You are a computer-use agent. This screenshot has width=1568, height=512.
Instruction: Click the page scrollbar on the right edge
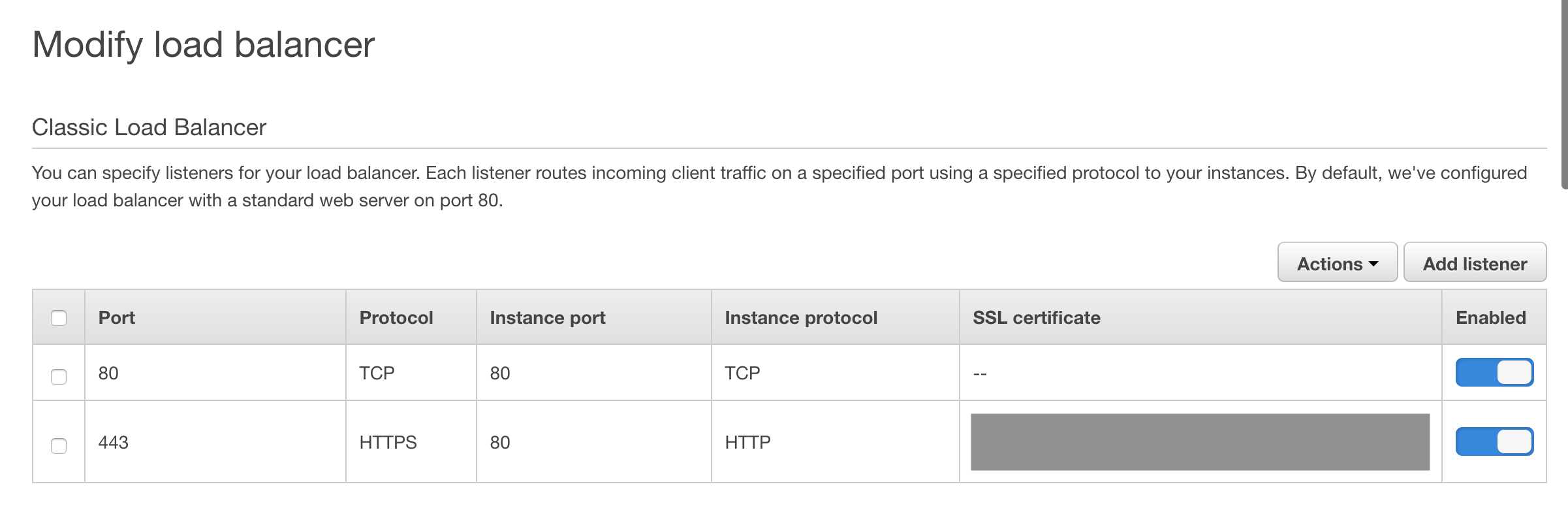pos(1565,95)
